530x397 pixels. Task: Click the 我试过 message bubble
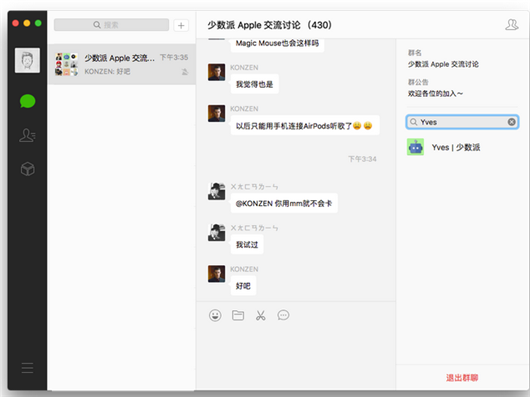click(247, 245)
